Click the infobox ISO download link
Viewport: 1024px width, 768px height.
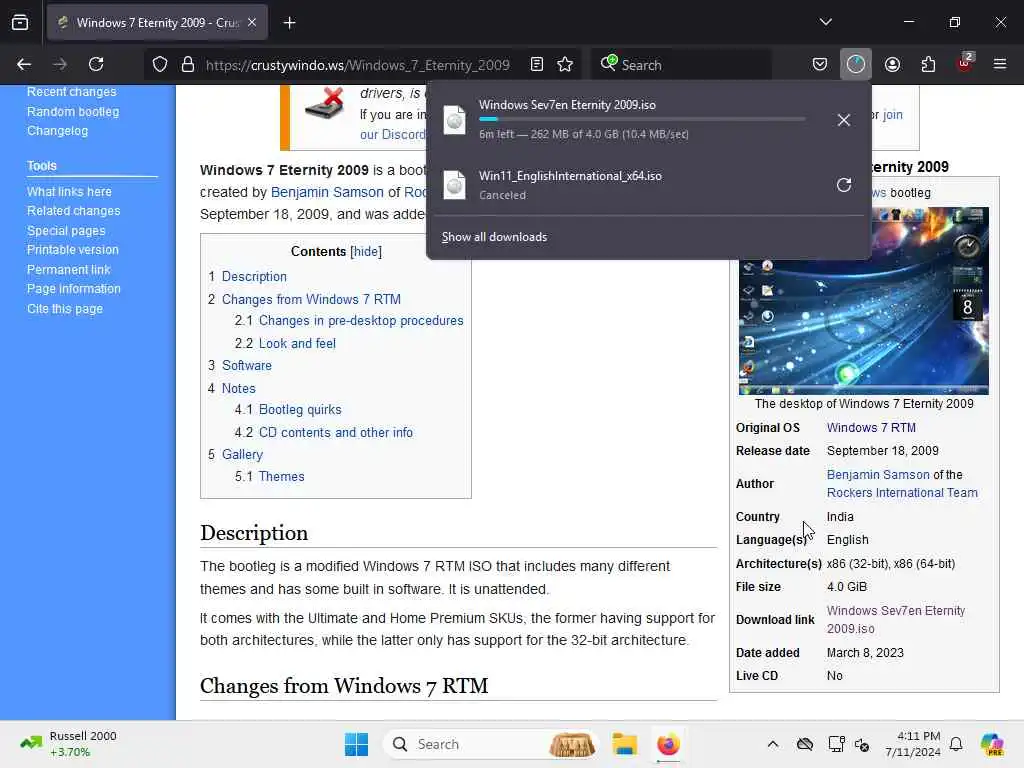(895, 620)
